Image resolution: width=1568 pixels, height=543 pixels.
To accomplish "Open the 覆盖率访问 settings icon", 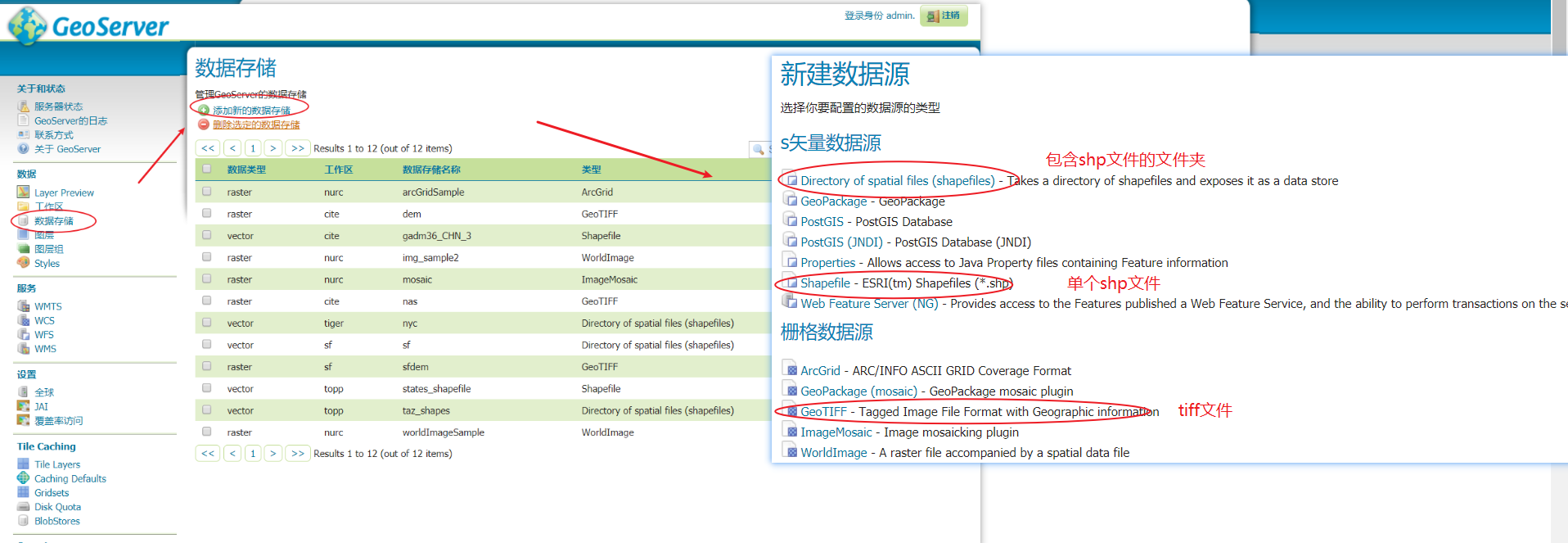I will pos(23,420).
